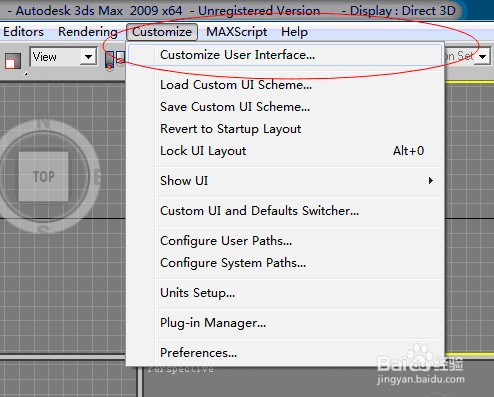The height and width of the screenshot is (397, 494).
Task: Click the select and scale tool icon
Action: point(13,61)
